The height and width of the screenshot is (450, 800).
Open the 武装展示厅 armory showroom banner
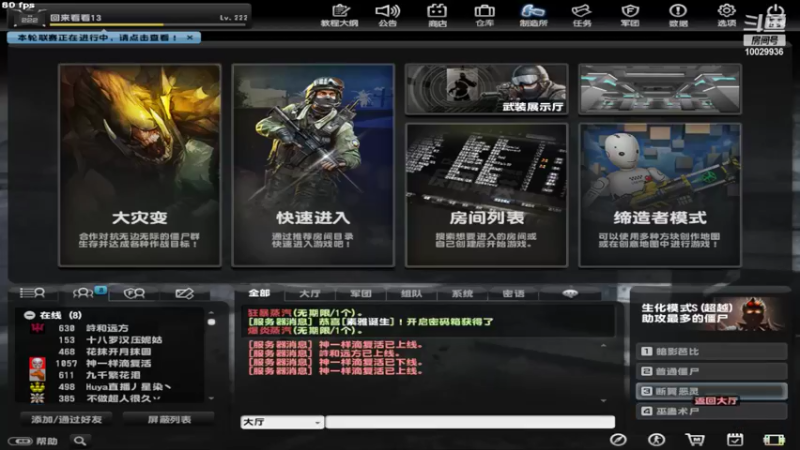486,89
